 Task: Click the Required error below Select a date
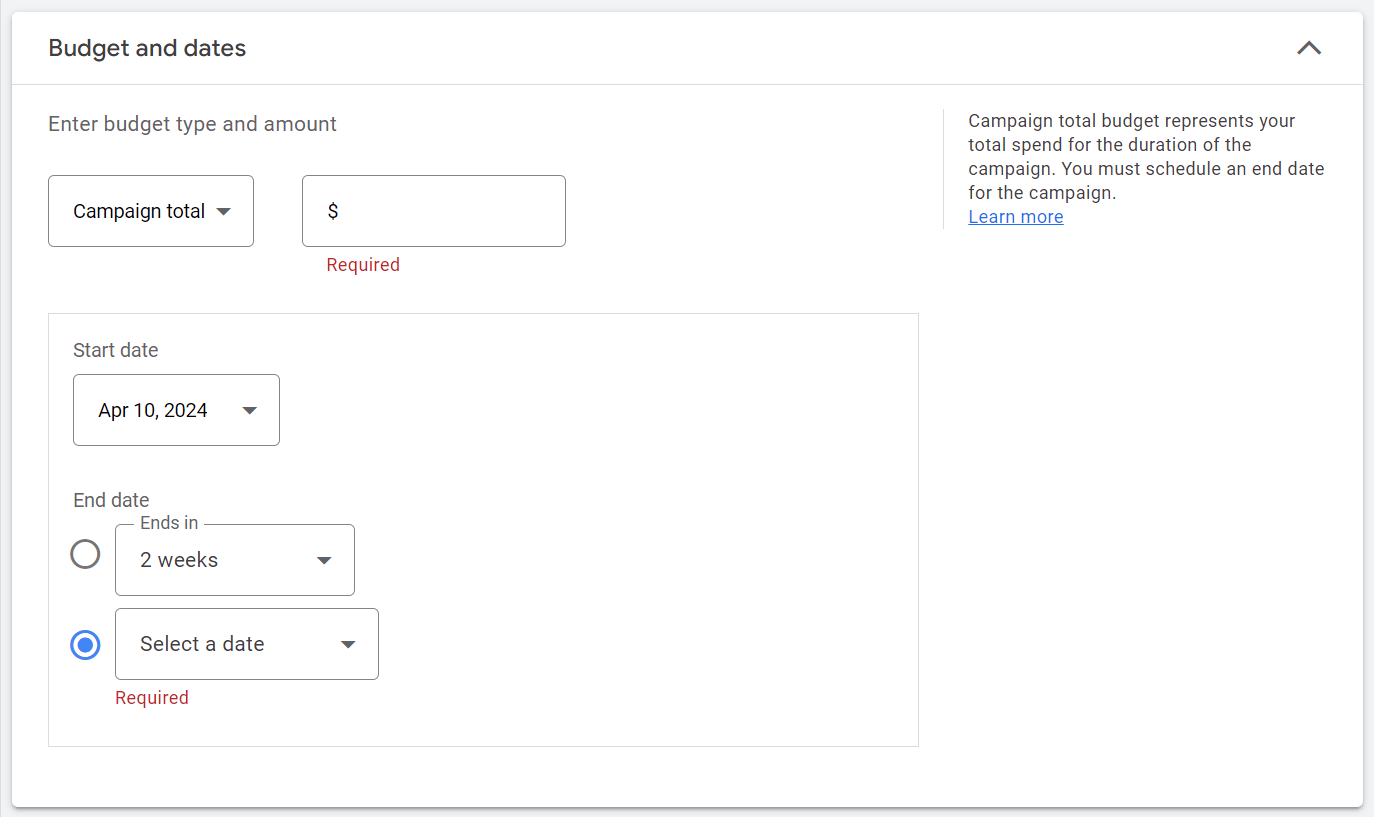[x=152, y=697]
